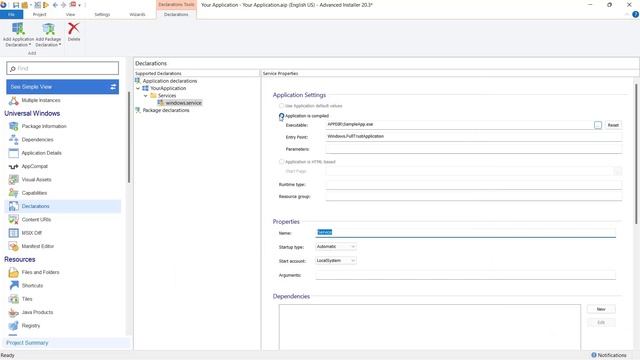Open the Java Products page

(37, 312)
